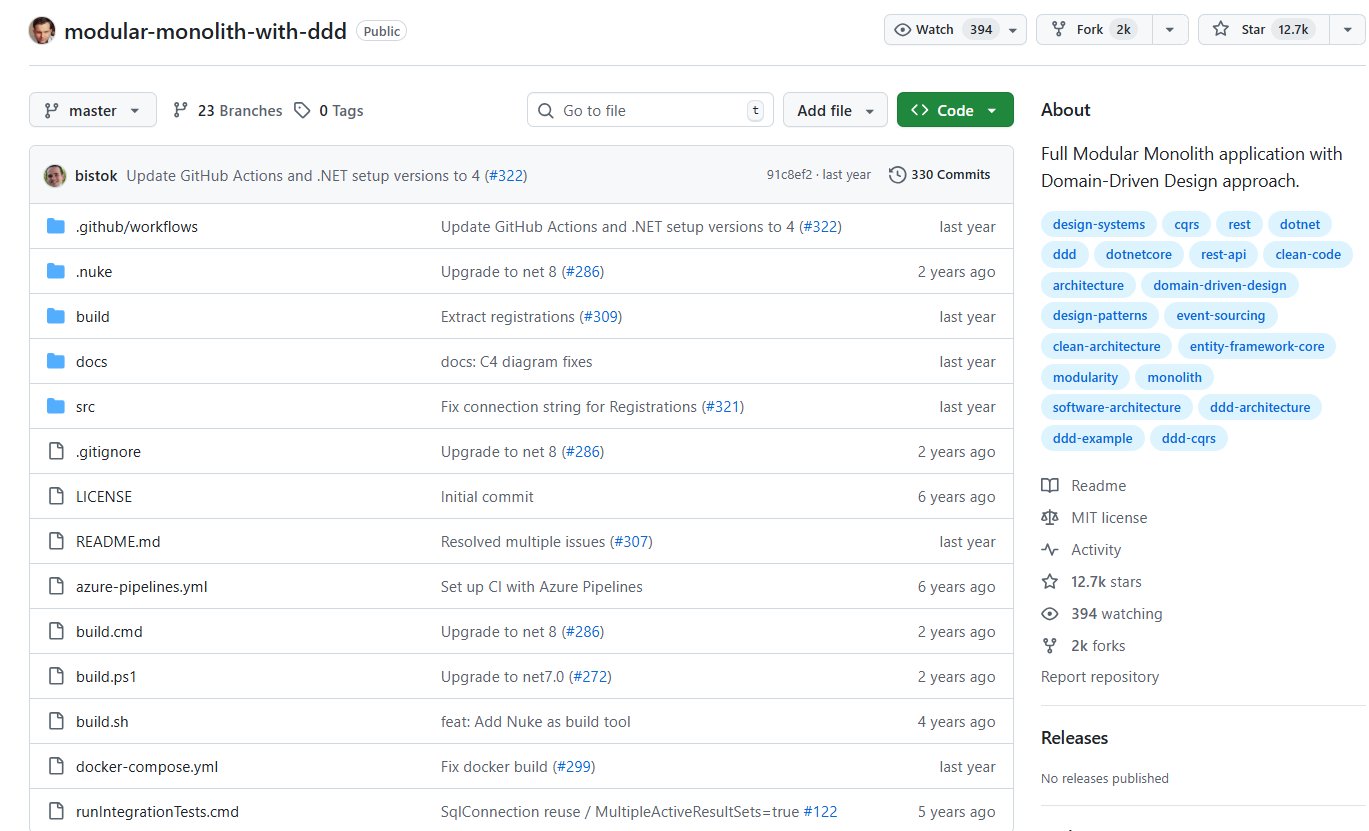Open the 'docs: C4 diagram fixes' commit

click(516, 362)
